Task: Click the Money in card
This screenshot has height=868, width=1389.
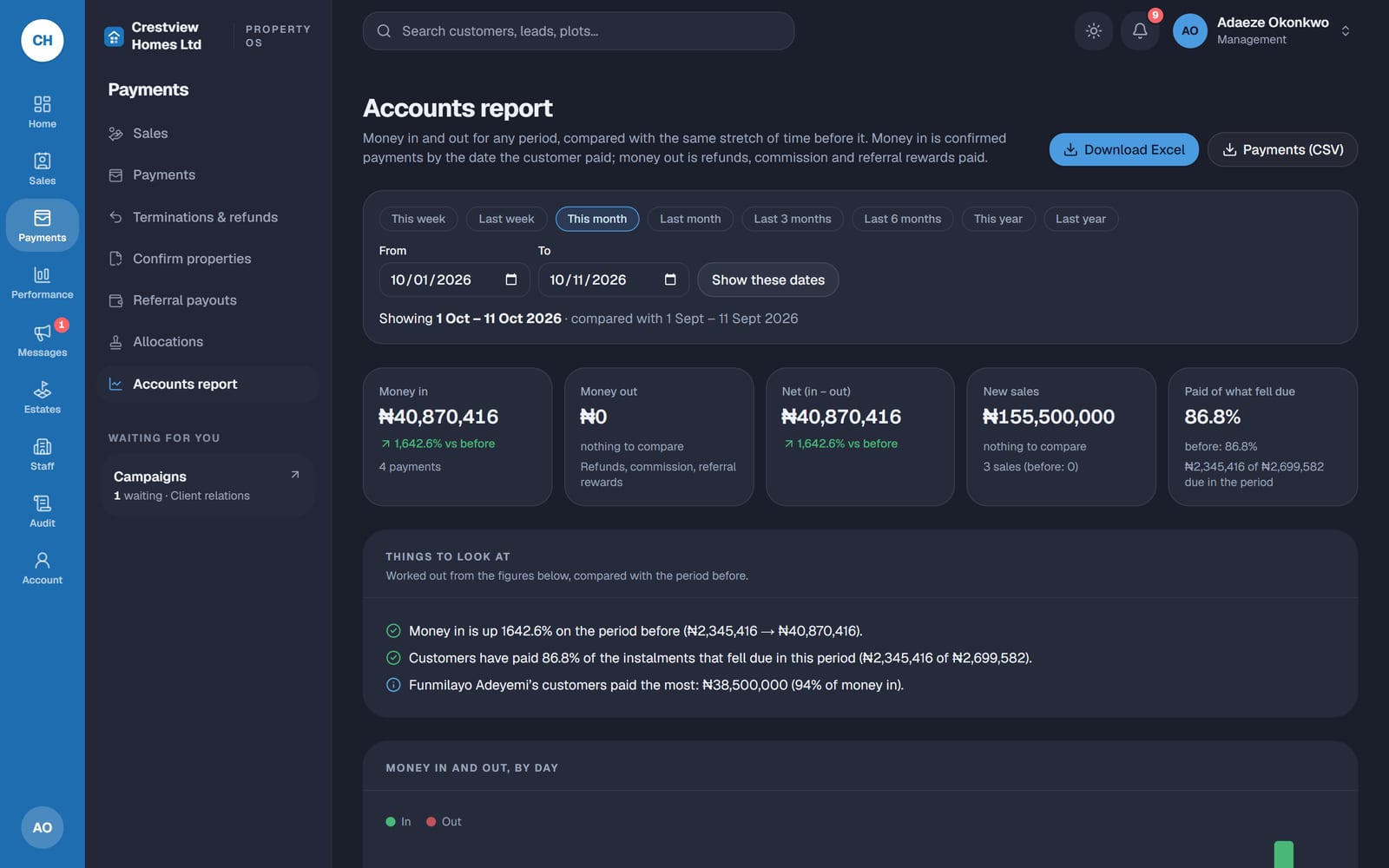Action: [458, 437]
